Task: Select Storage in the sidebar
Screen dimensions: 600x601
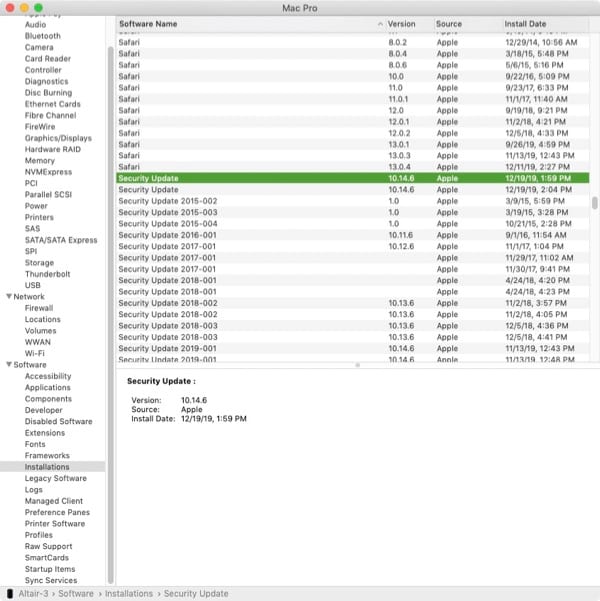Action: pyautogui.click(x=39, y=263)
